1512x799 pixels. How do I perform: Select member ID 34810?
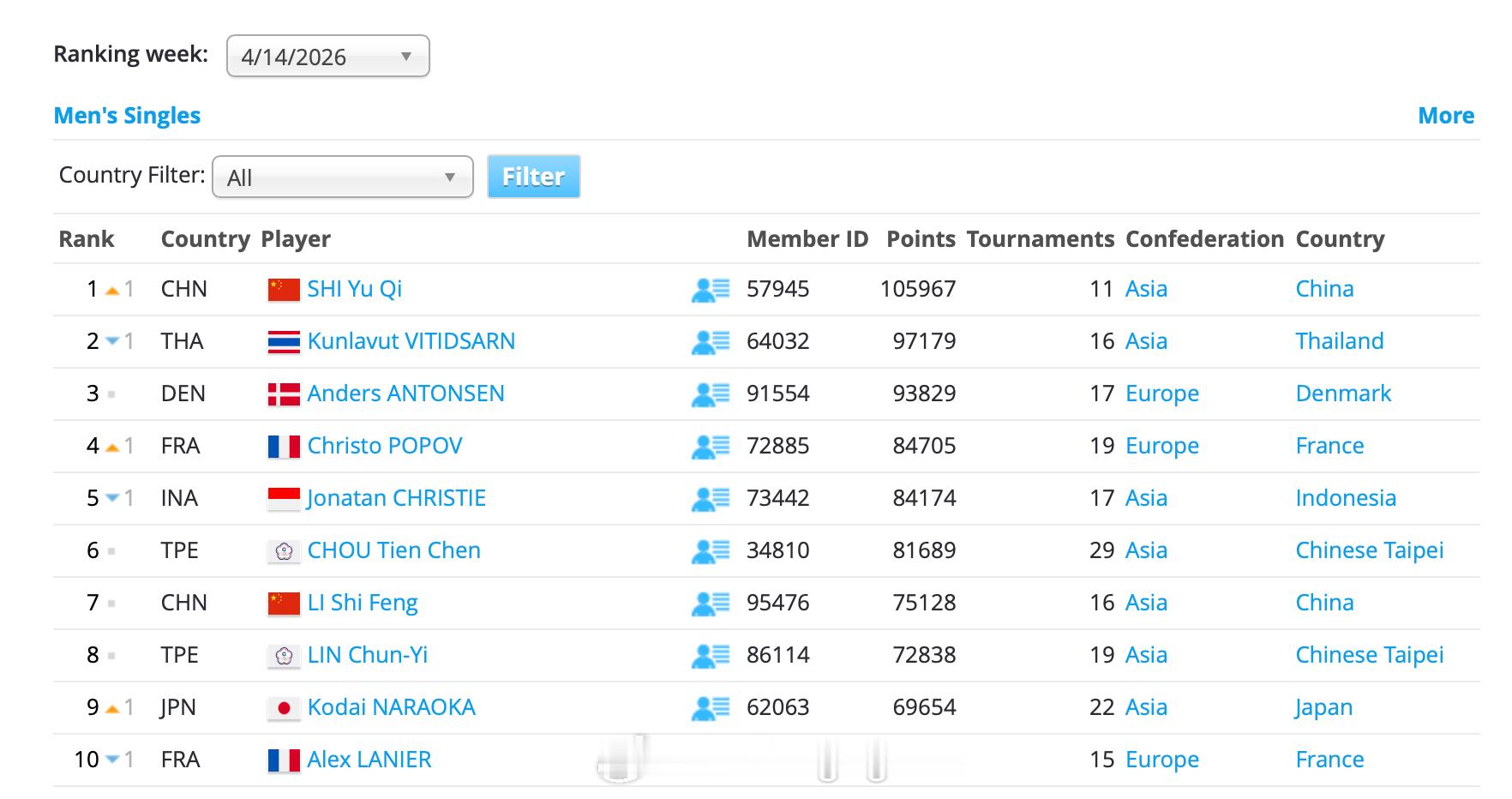(x=777, y=550)
